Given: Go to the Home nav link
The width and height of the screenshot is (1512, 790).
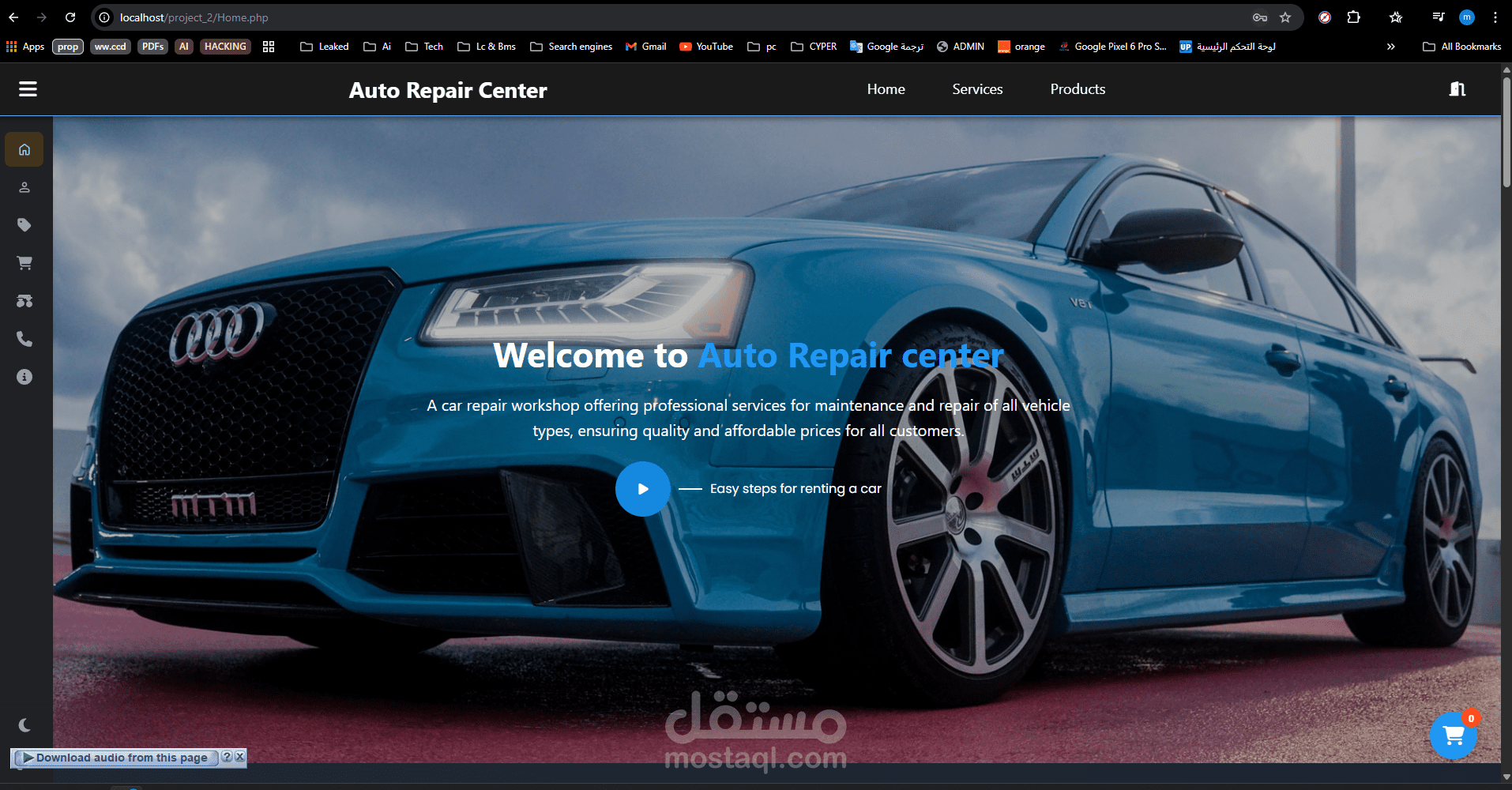Looking at the screenshot, I should pyautogui.click(x=886, y=89).
